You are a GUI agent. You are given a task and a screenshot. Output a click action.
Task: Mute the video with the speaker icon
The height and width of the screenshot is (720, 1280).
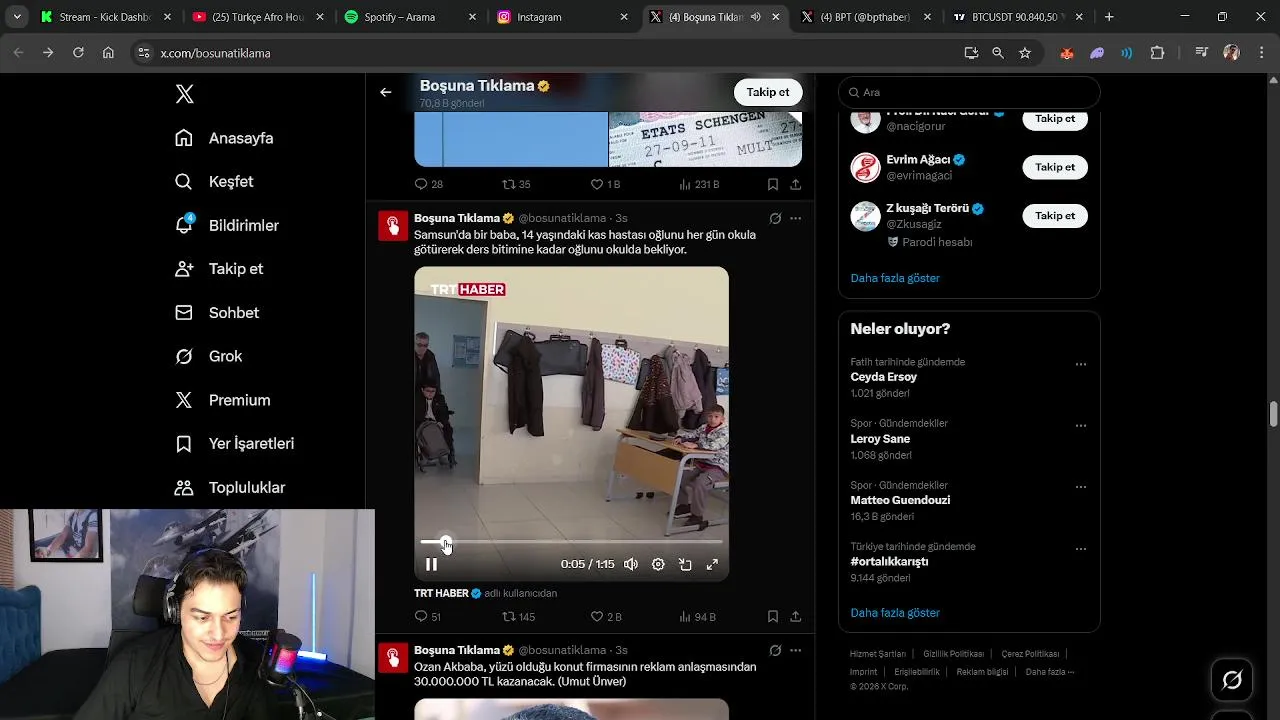tap(631, 564)
